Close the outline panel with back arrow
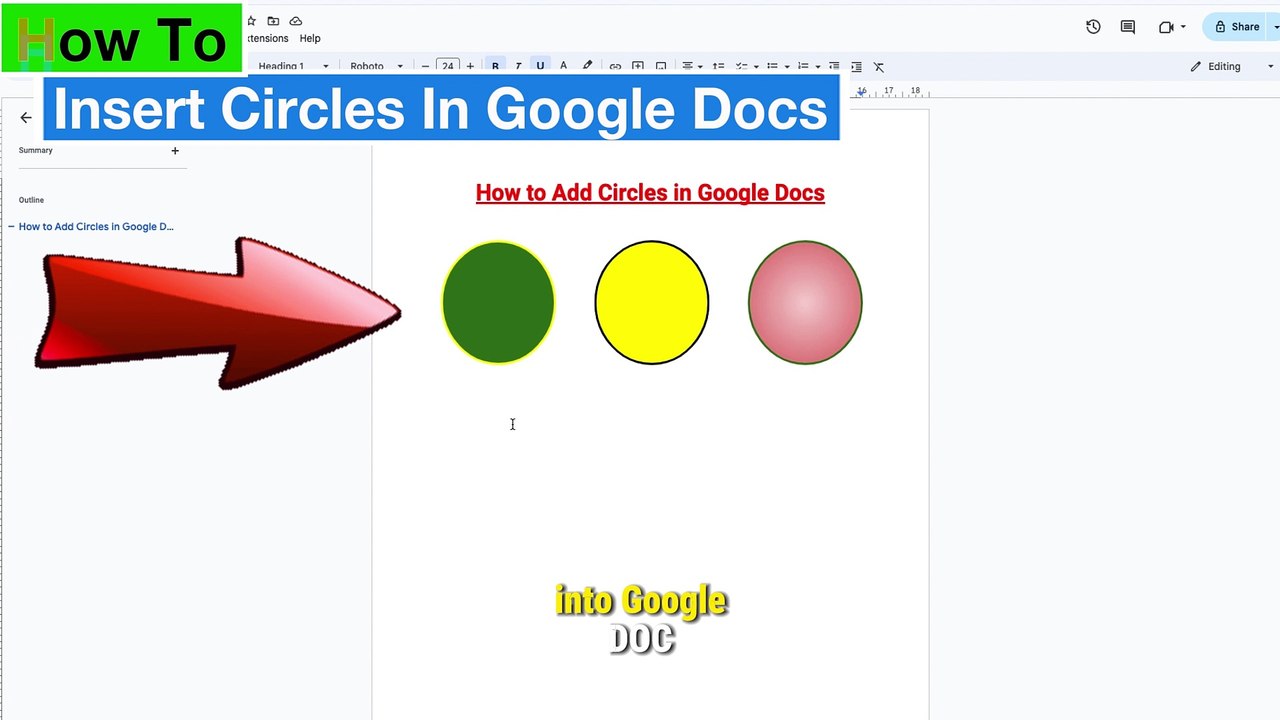Viewport: 1280px width, 720px height. tap(26, 117)
